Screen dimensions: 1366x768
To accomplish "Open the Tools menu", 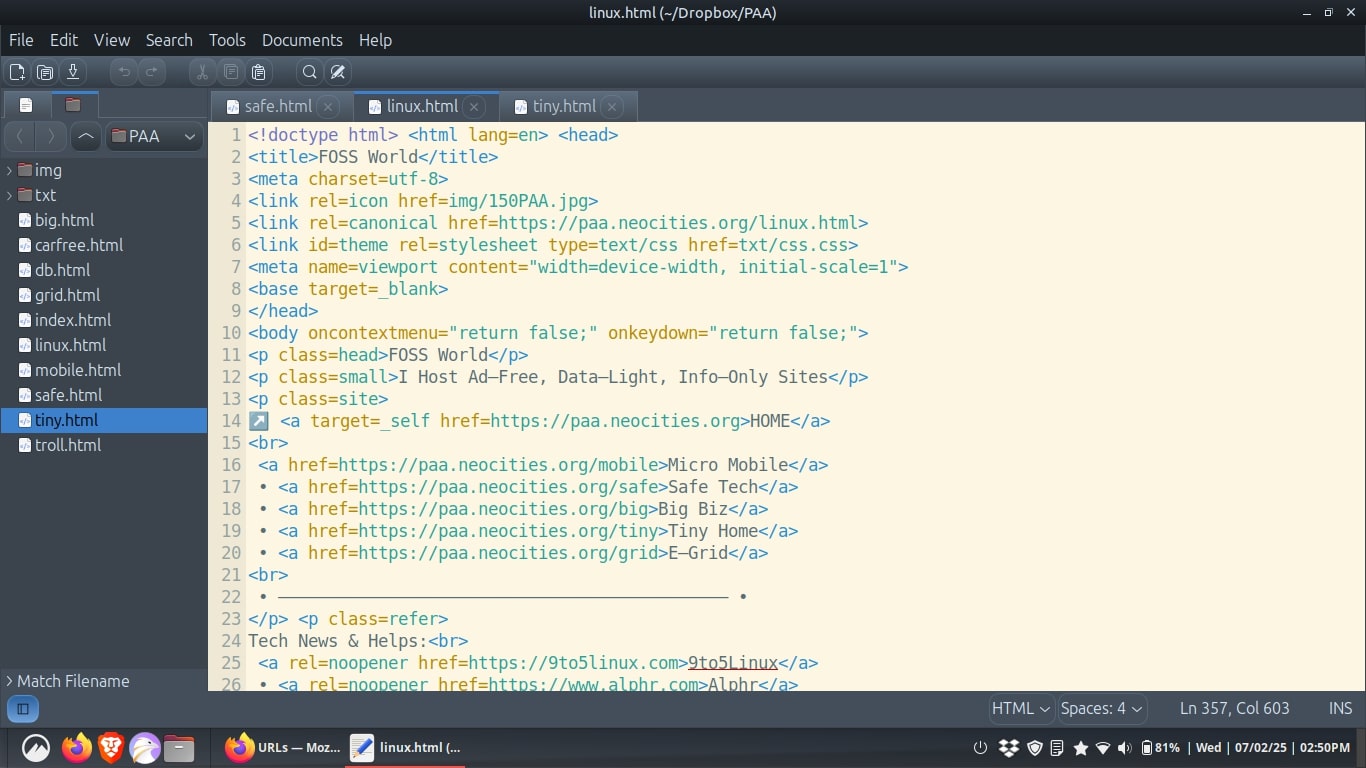I will pos(227,40).
